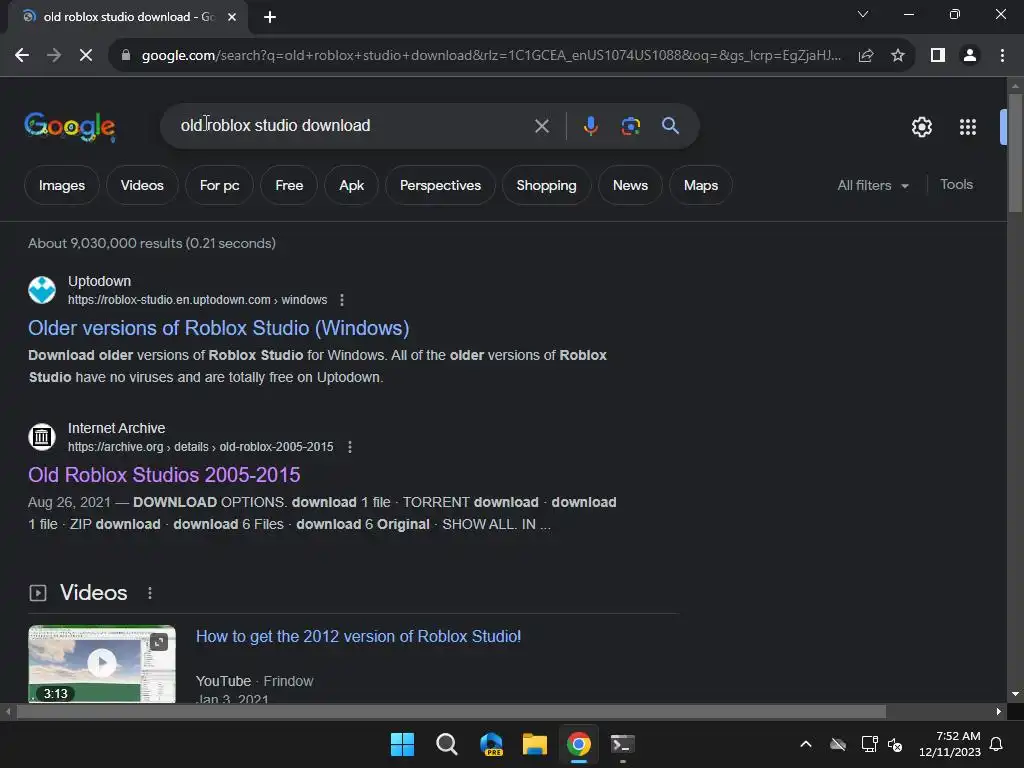This screenshot has width=1024, height=768.
Task: Open File Explorer from taskbar
Action: [x=535, y=744]
